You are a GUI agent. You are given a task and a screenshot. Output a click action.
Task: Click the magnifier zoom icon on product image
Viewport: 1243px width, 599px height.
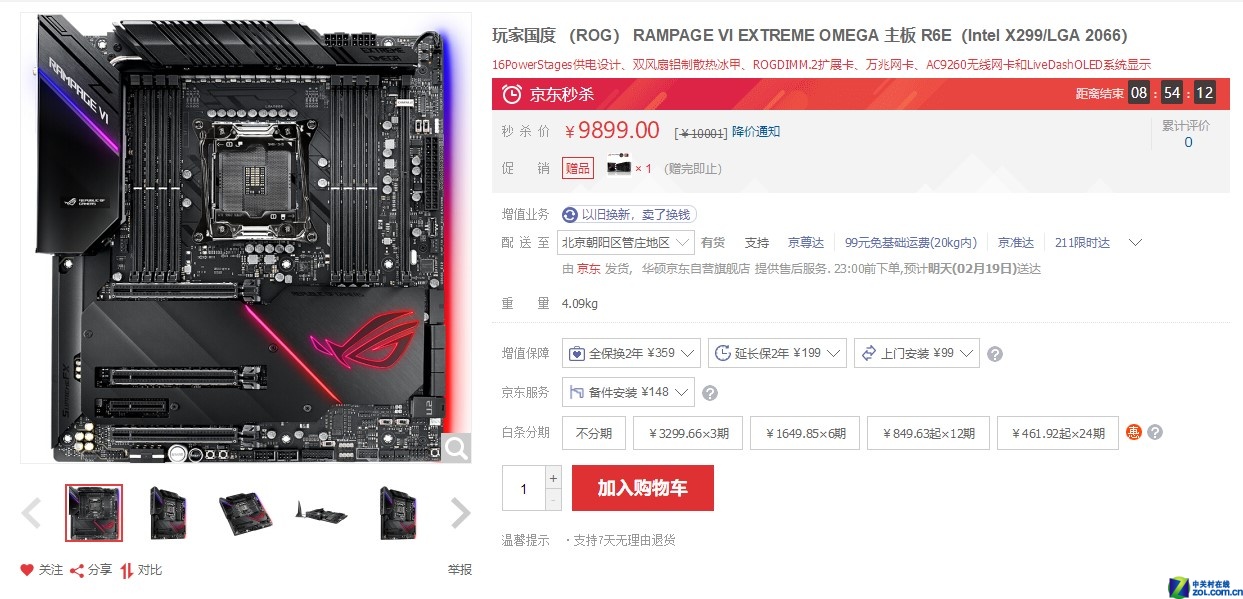(456, 449)
